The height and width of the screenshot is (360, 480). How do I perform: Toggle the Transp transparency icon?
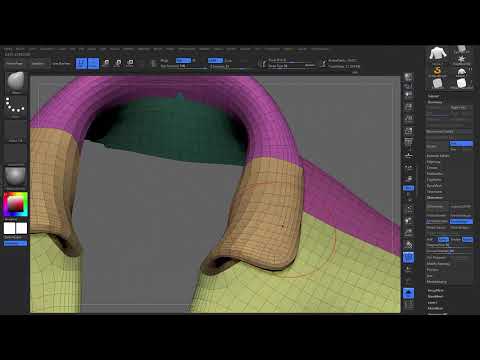(408, 269)
